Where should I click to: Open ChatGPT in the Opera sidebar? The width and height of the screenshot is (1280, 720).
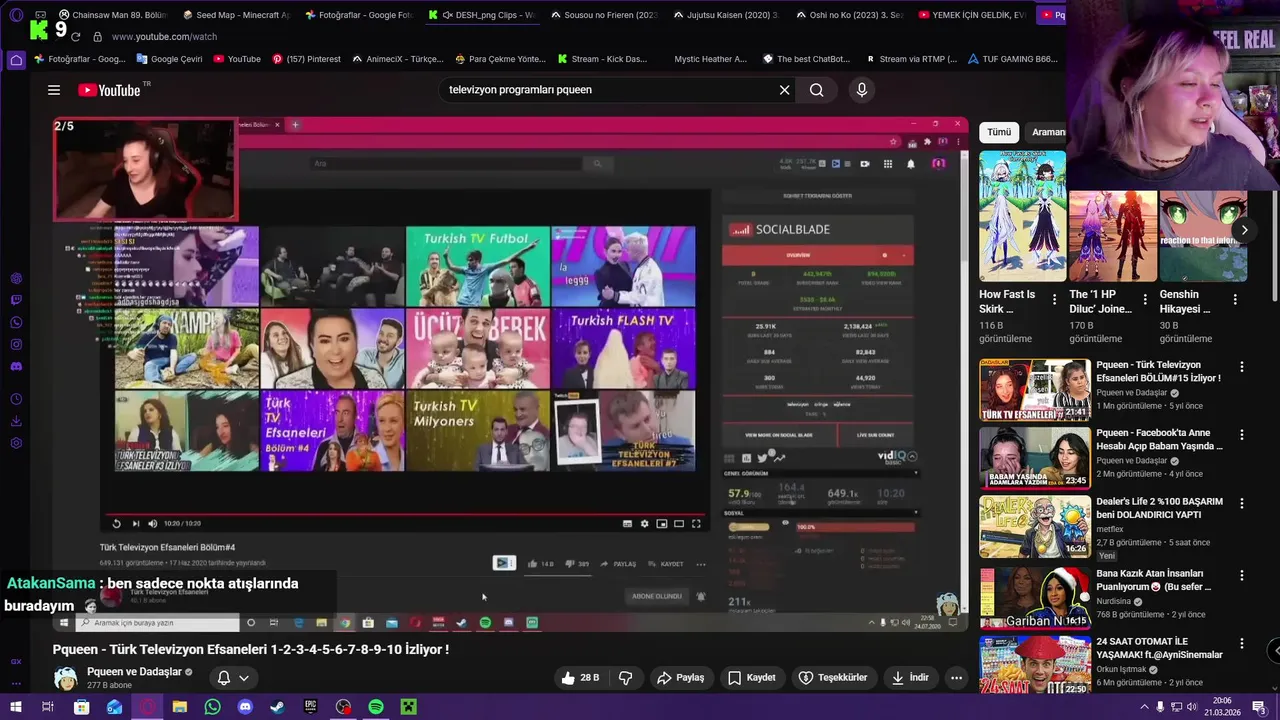click(x=16, y=278)
